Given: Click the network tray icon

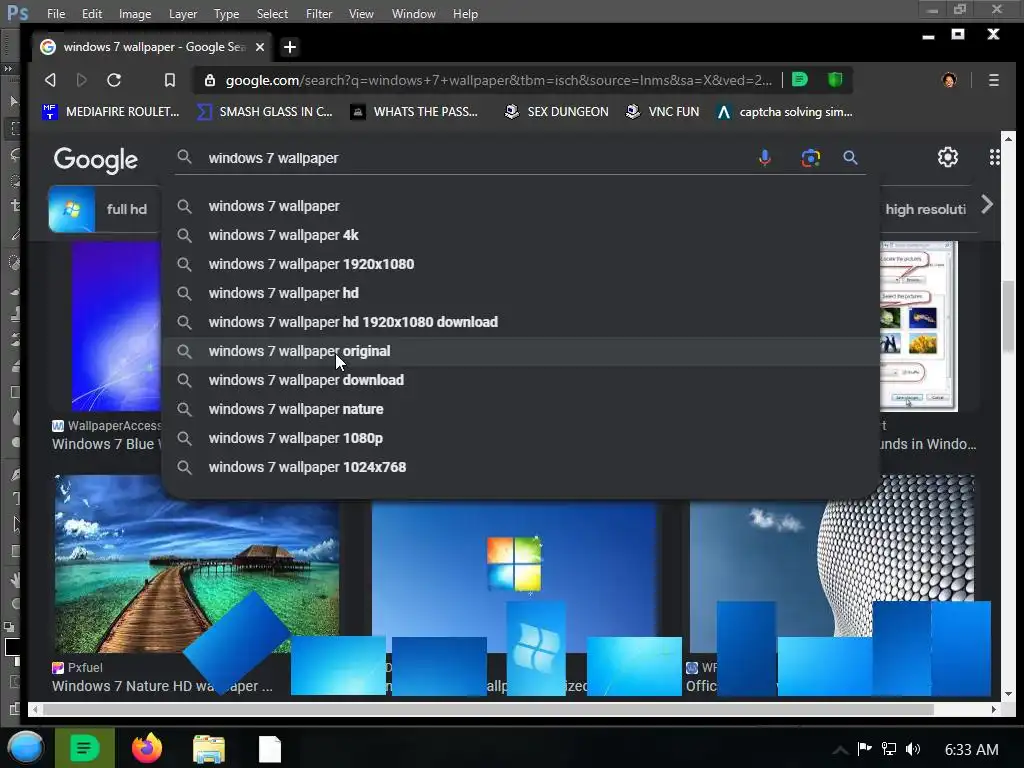Looking at the screenshot, I should [889, 749].
